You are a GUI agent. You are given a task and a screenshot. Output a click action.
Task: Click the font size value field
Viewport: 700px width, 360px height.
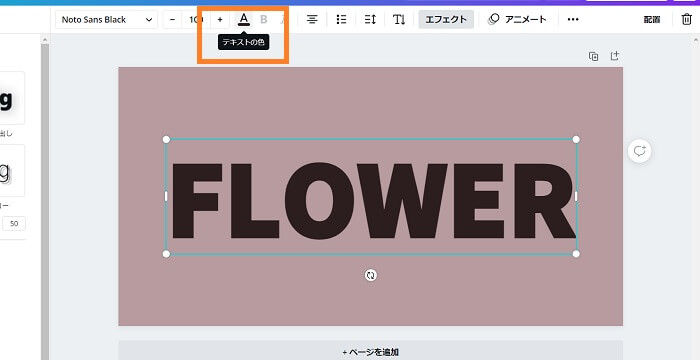196,20
